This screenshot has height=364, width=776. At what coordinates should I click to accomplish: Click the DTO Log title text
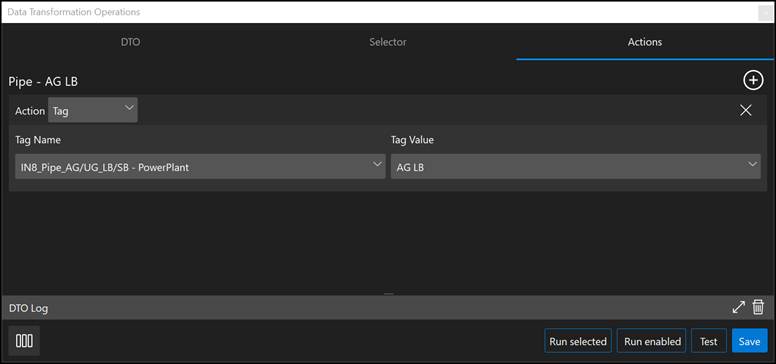[28, 309]
